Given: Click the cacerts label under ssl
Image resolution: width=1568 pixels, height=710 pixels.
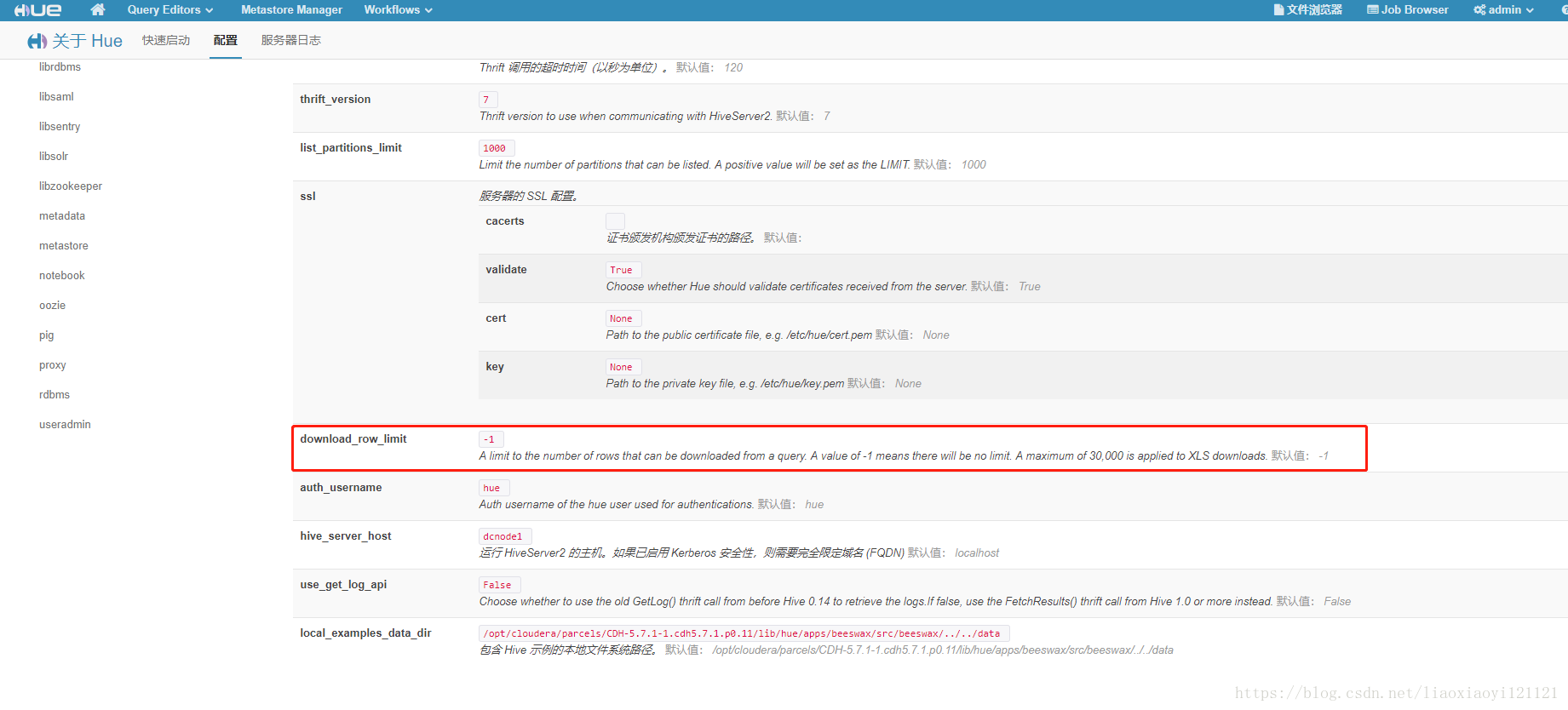Looking at the screenshot, I should click(505, 220).
